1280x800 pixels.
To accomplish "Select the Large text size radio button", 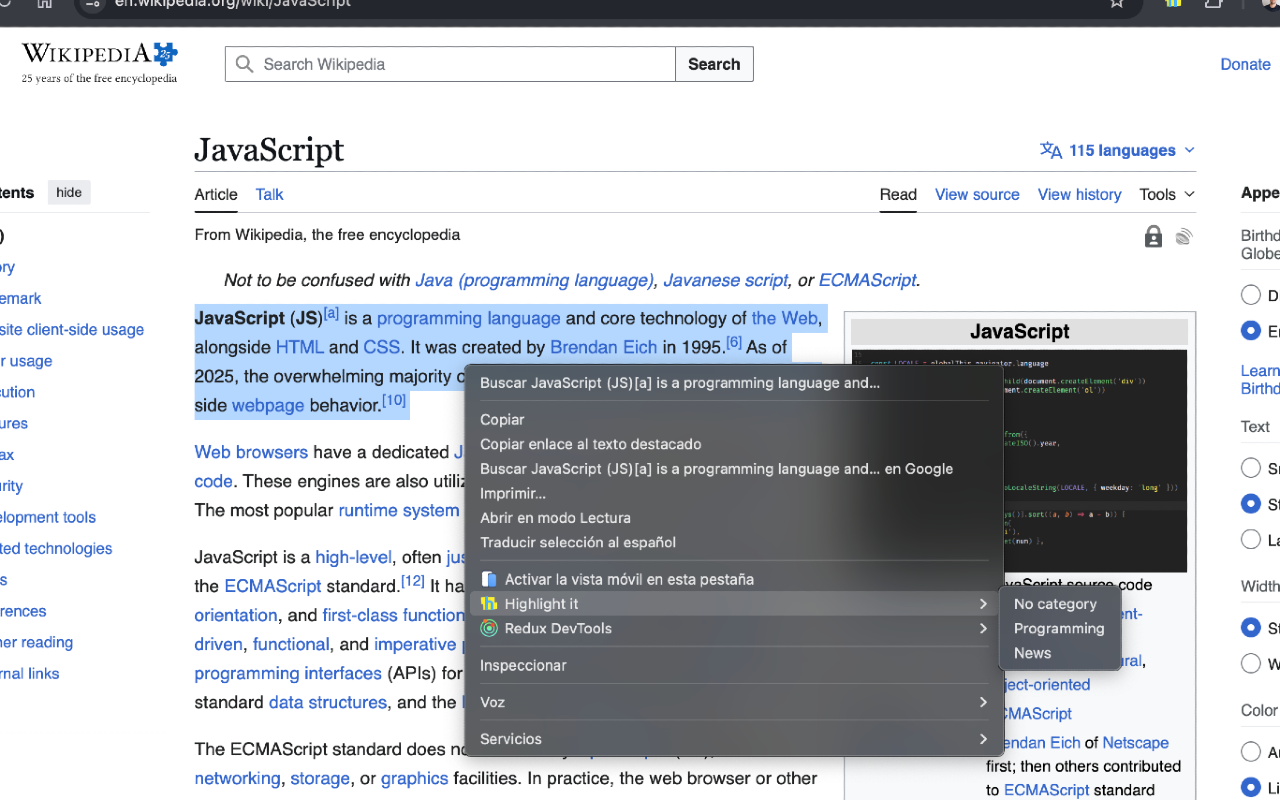I will point(1250,540).
